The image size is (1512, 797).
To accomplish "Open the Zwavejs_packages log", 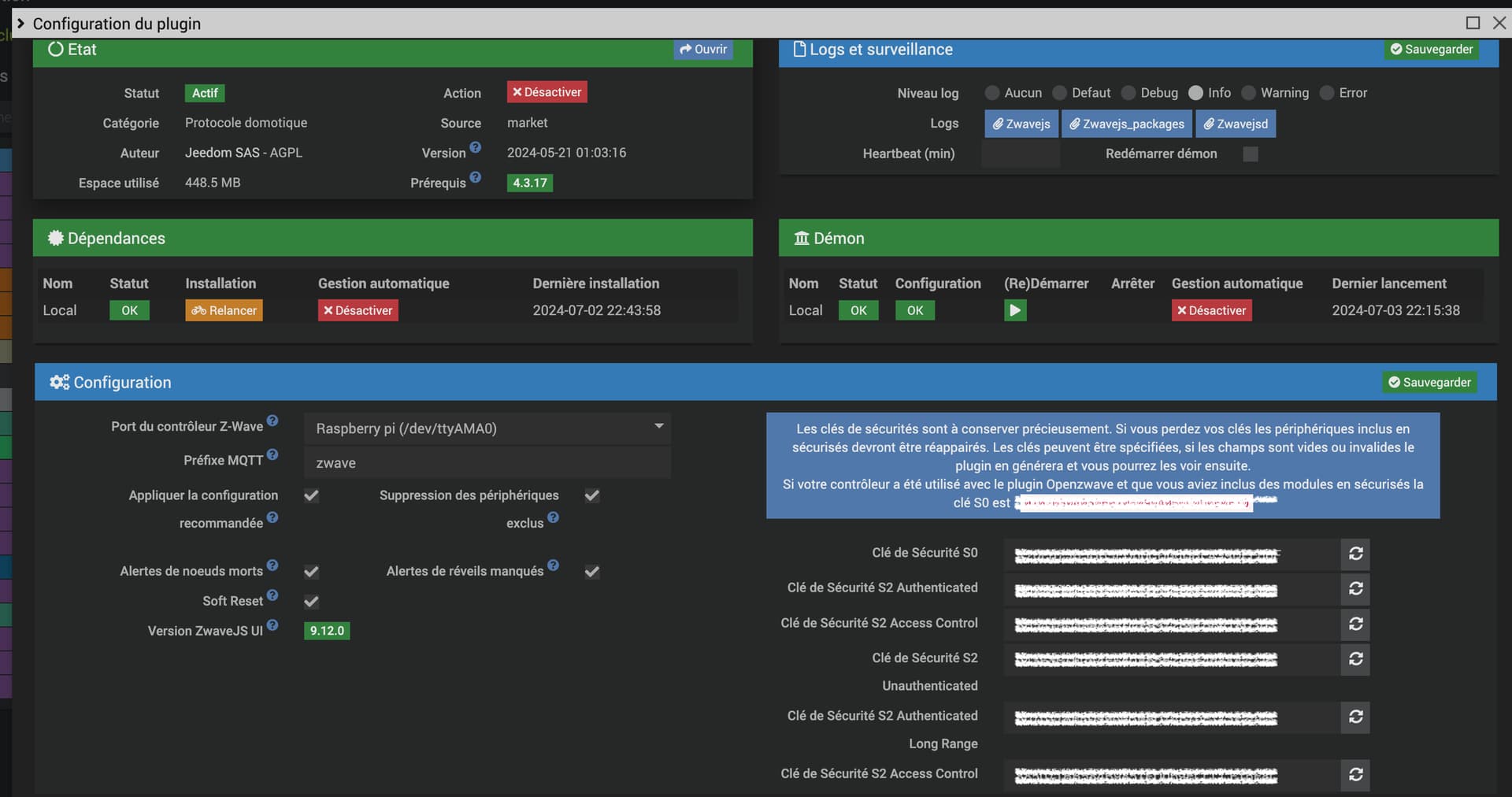I will point(1126,124).
